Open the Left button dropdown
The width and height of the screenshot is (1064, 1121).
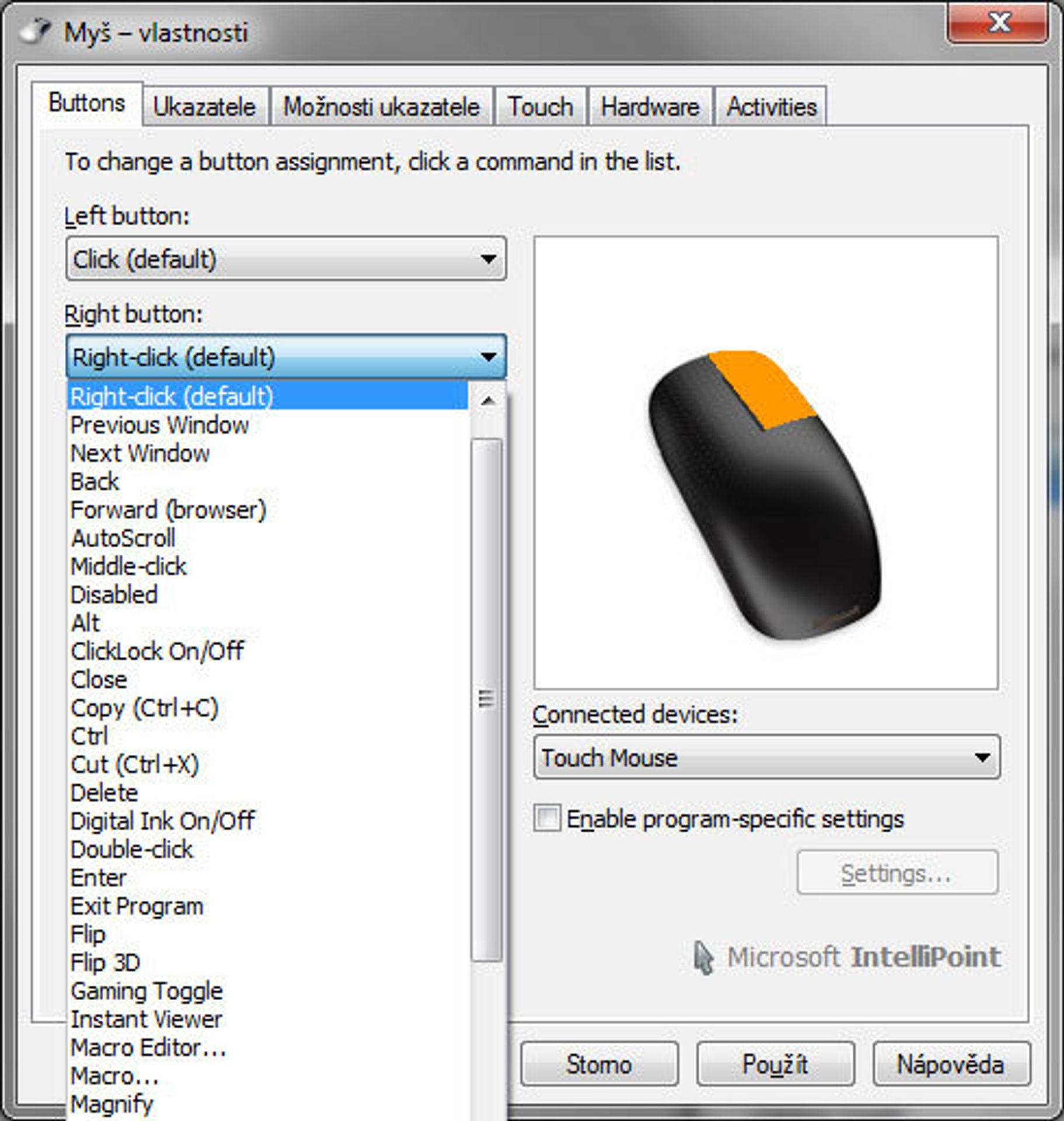point(286,259)
